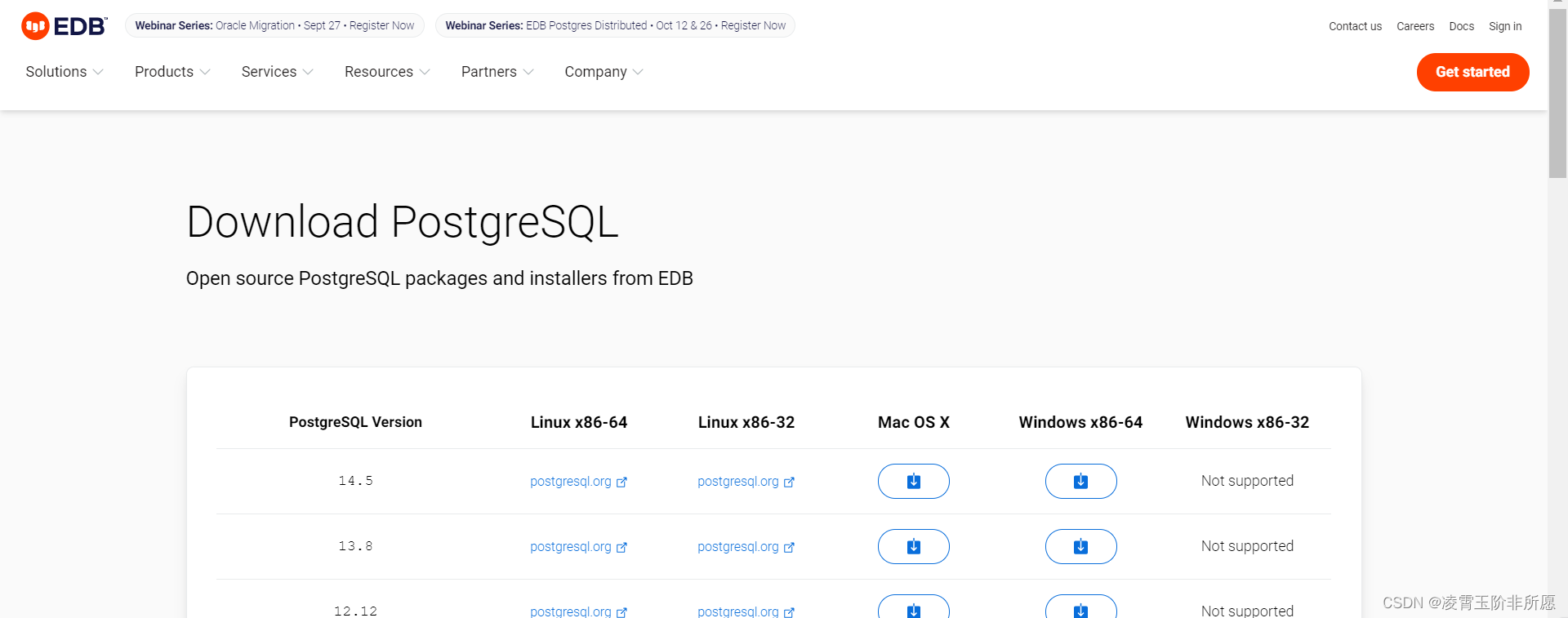Image resolution: width=1568 pixels, height=618 pixels.
Task: Select the 13.8 version cell
Action: [355, 546]
